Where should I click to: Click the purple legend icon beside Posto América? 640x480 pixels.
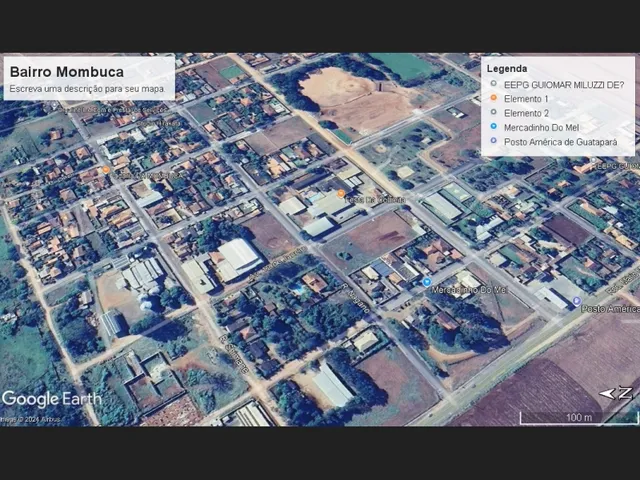(494, 141)
